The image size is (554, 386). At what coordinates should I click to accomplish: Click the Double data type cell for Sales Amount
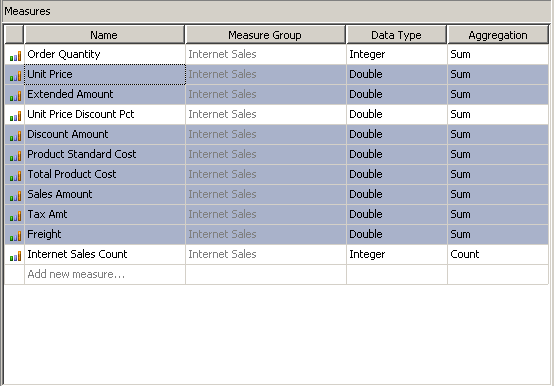pyautogui.click(x=397, y=195)
